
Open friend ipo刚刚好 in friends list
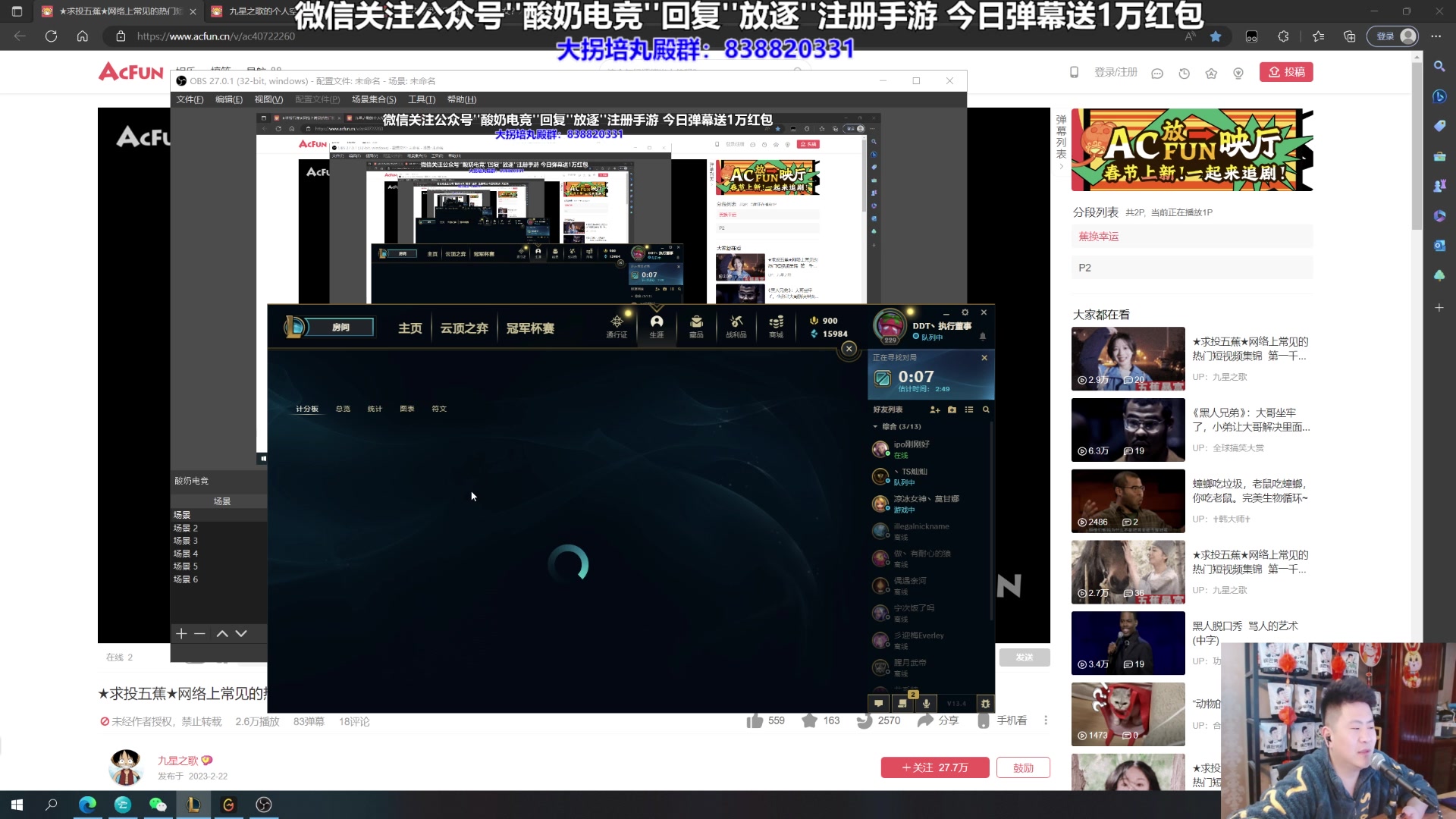pos(930,450)
